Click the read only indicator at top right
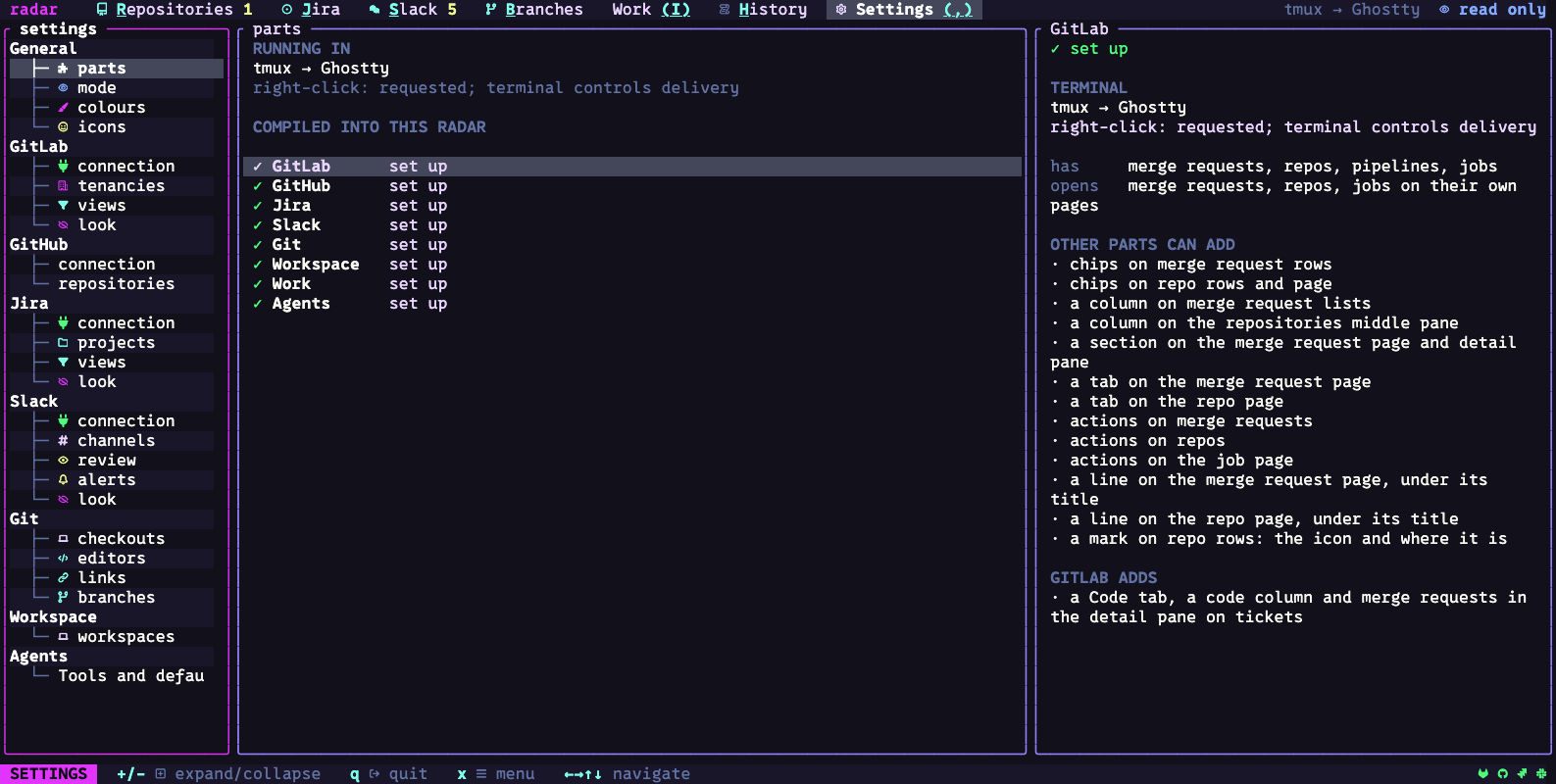1556x784 pixels. tap(1492, 10)
